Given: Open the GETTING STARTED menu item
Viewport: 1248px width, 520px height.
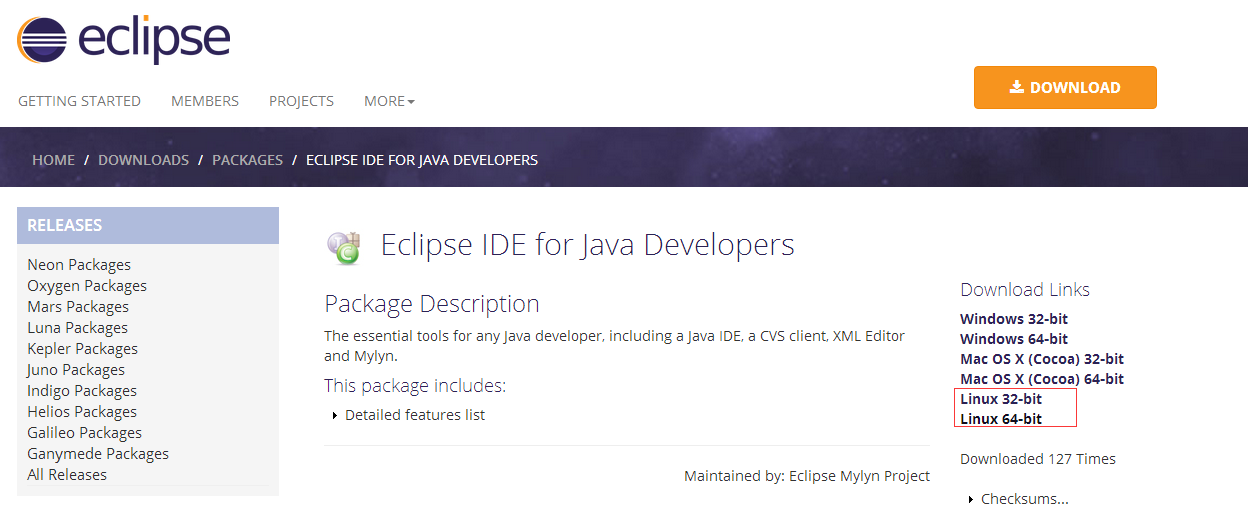Looking at the screenshot, I should pos(79,101).
